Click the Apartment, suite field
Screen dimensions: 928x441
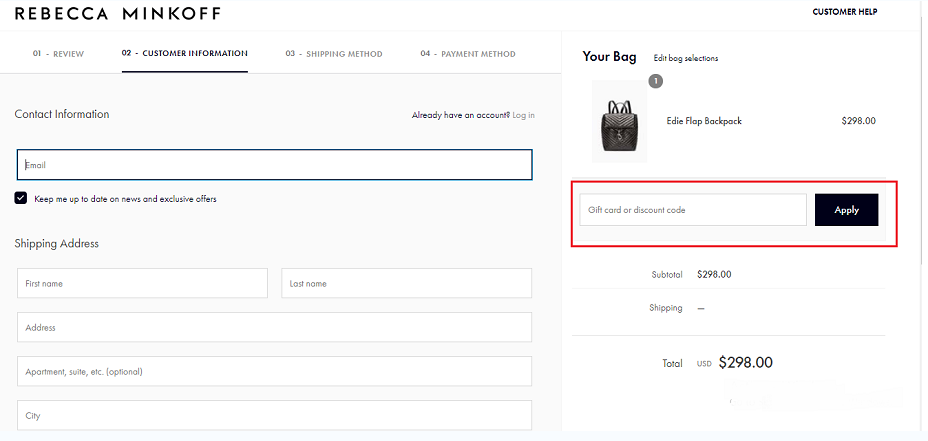[275, 371]
